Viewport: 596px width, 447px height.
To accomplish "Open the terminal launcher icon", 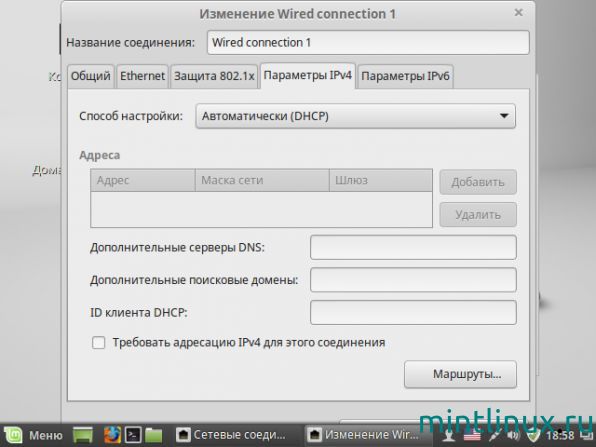I will click(133, 435).
